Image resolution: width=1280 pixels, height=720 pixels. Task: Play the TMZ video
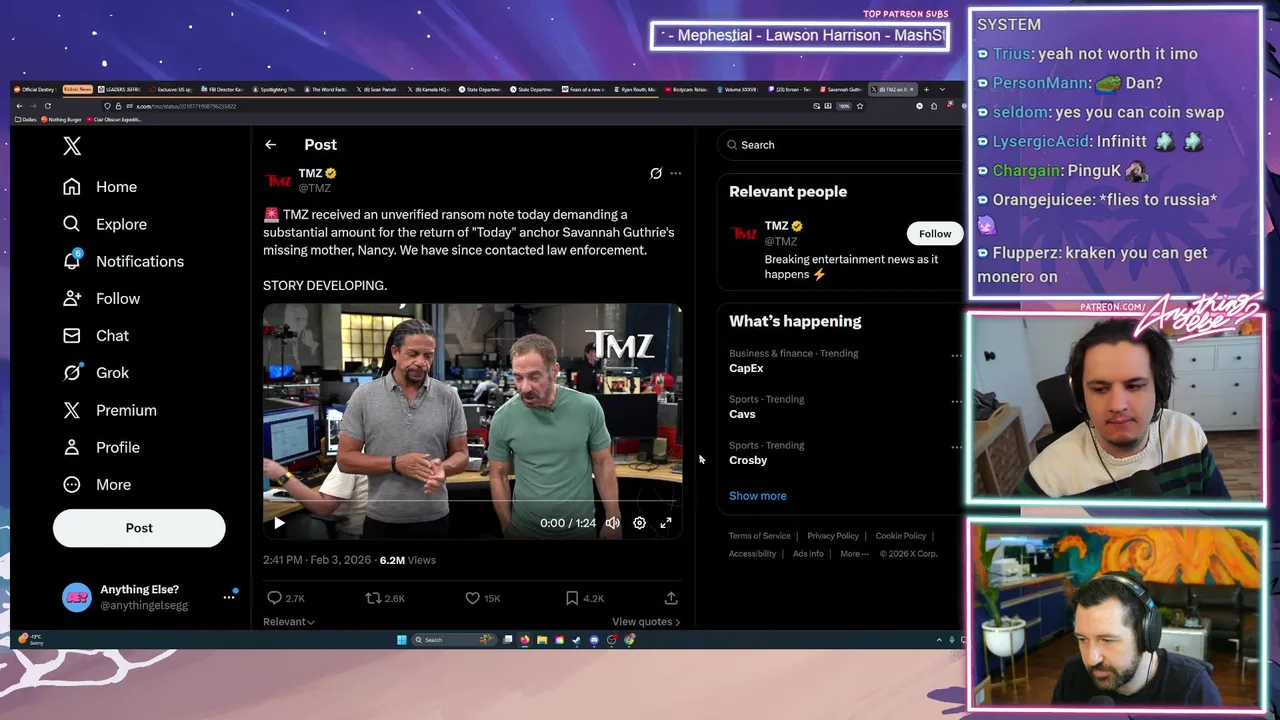(279, 523)
